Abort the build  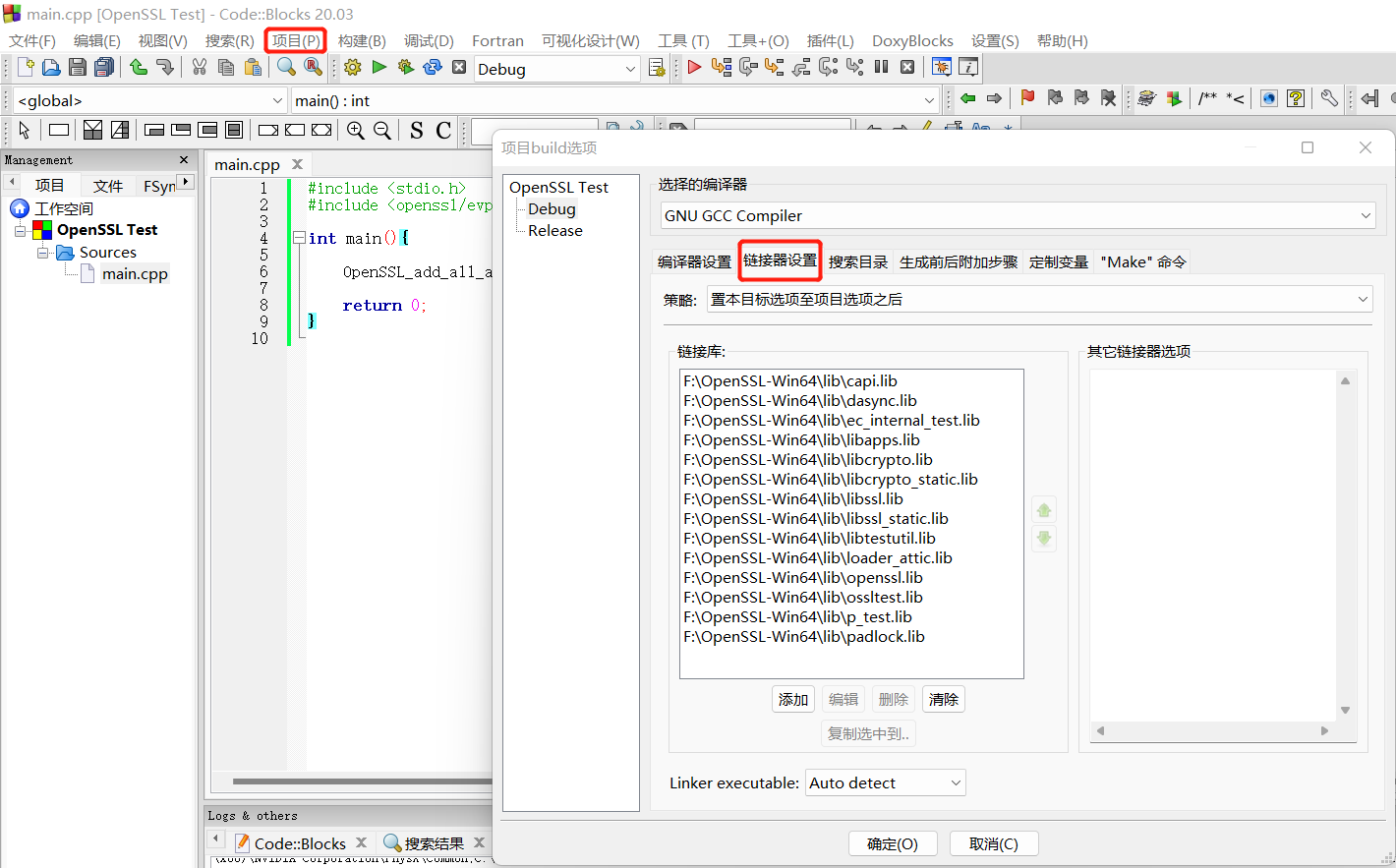(x=458, y=67)
